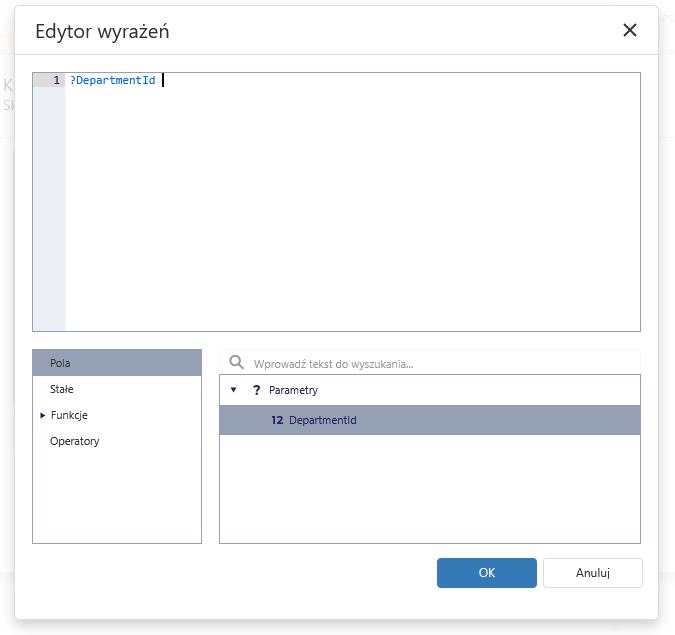This screenshot has height=635, width=675.
Task: Close the Edytor wyrażeń dialog
Action: pyautogui.click(x=630, y=30)
